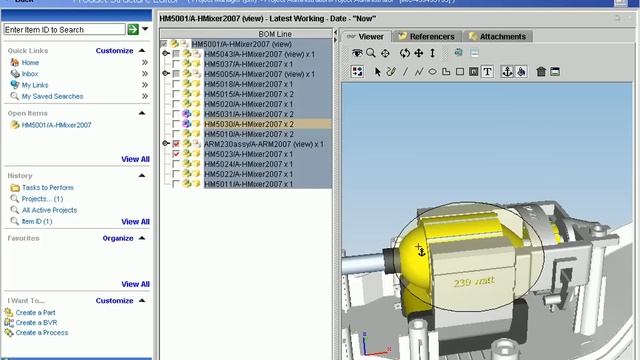Collapse the Favorites section
This screenshot has height=360, width=640.
click(x=142, y=238)
